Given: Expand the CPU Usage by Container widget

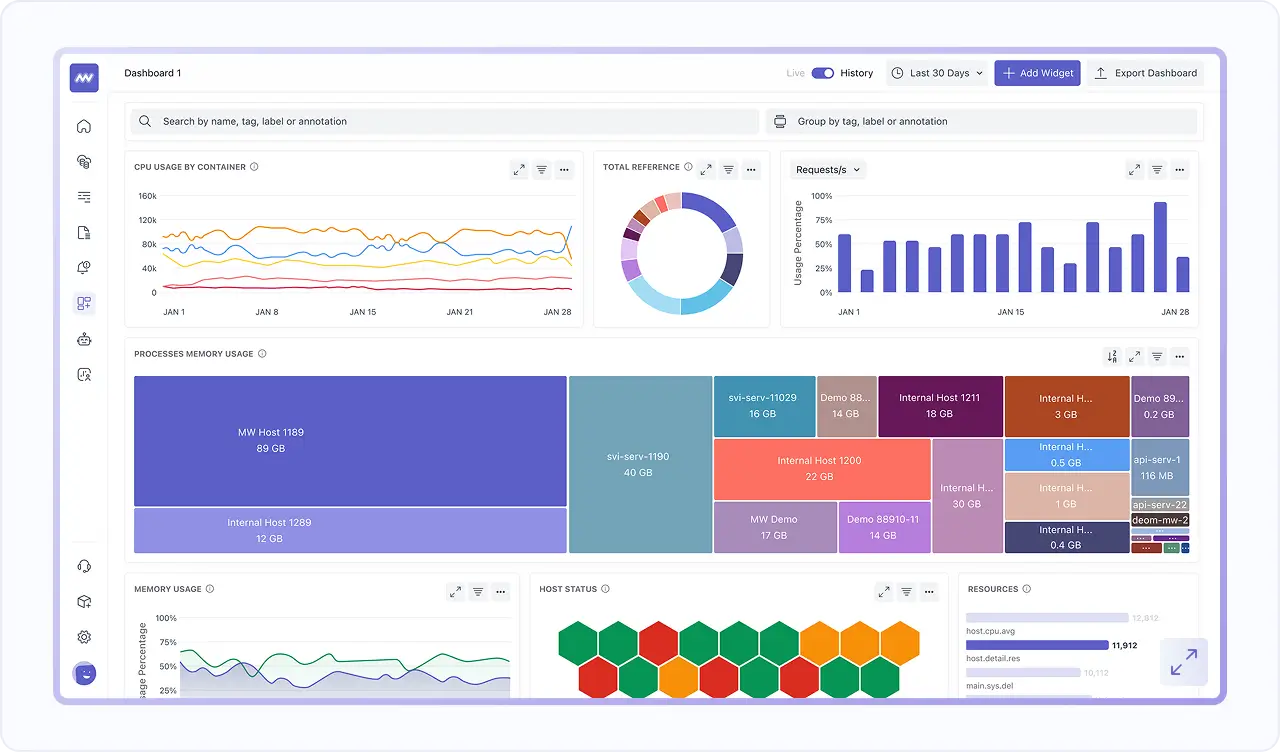Looking at the screenshot, I should click(x=519, y=170).
